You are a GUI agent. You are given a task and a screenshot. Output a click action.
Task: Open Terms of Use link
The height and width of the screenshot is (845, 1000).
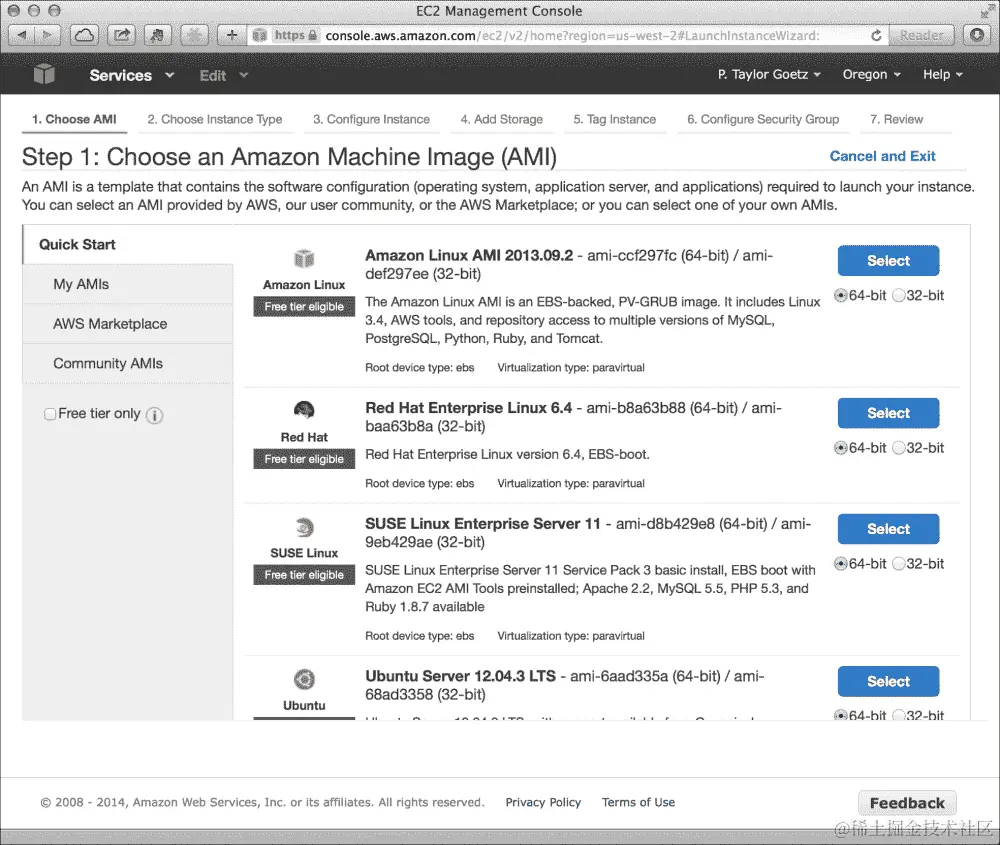[638, 802]
